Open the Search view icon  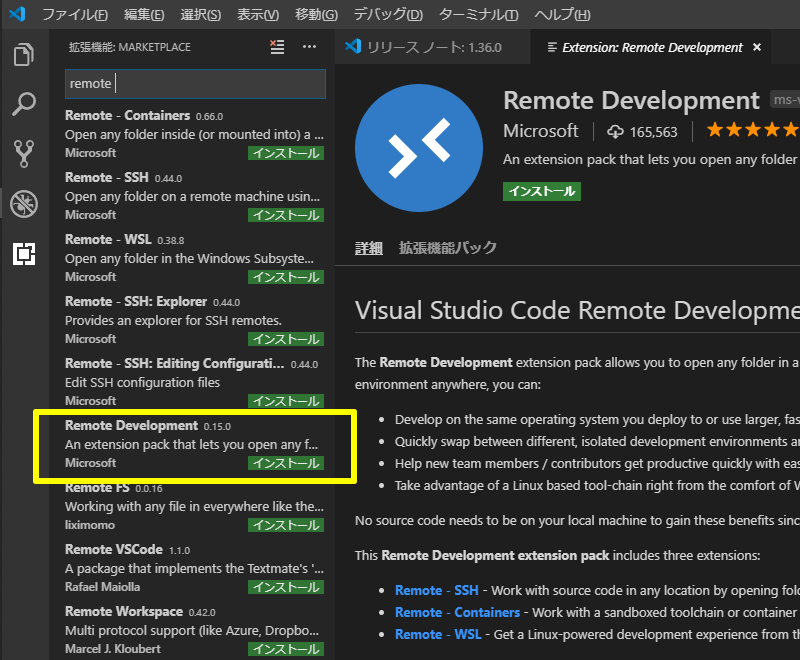click(23, 104)
